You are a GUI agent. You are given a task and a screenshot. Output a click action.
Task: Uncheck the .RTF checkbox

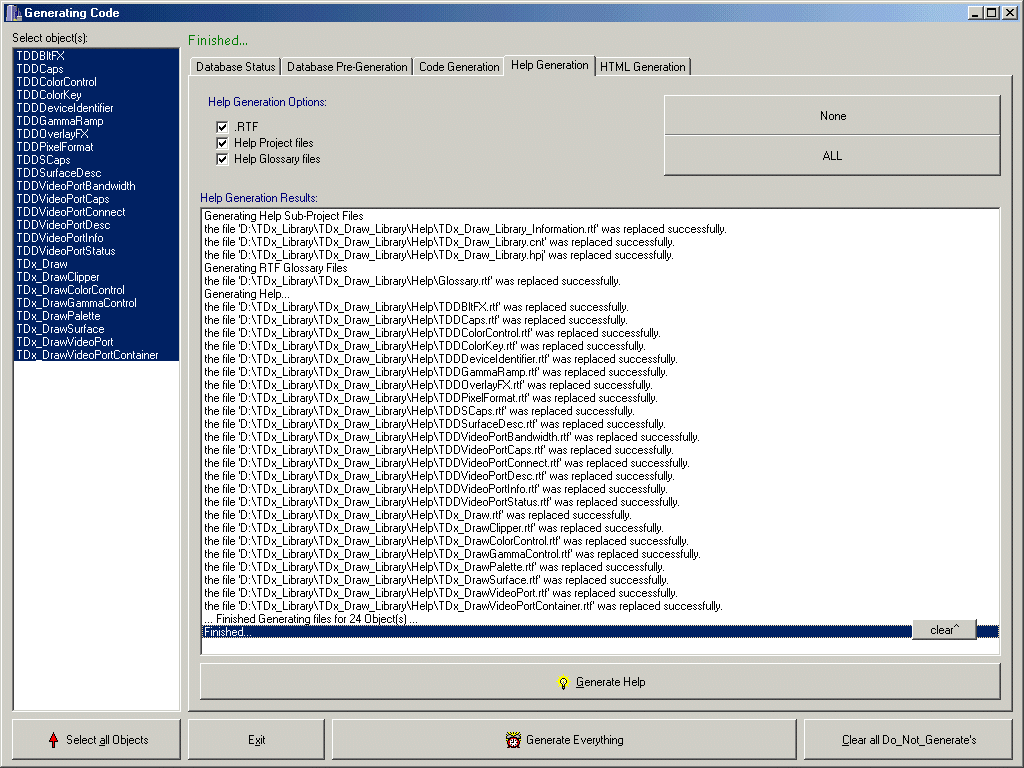pyautogui.click(x=223, y=128)
